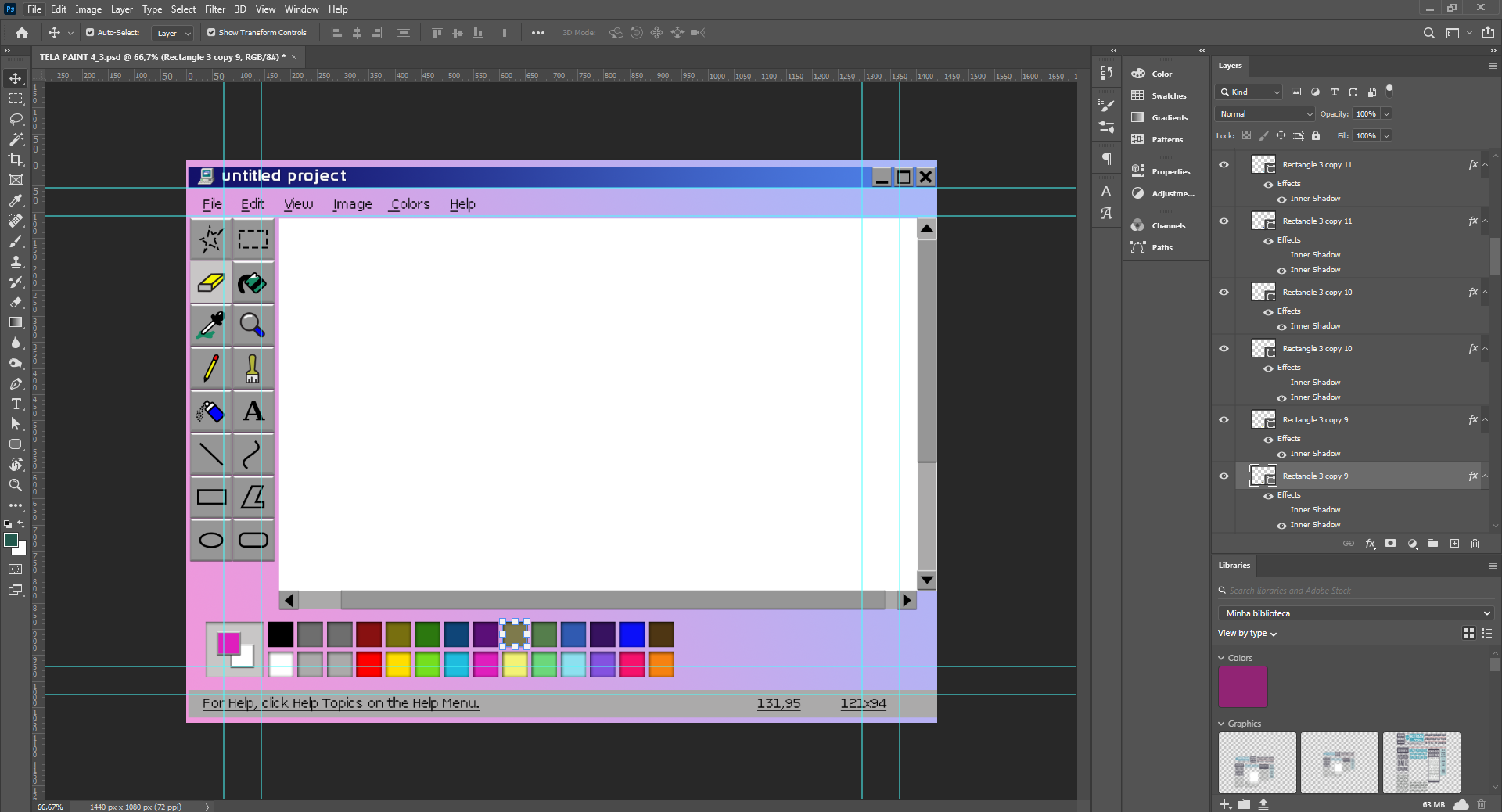Toggle the Auto-Select checkbox
Image resolution: width=1502 pixels, height=812 pixels.
90,33
